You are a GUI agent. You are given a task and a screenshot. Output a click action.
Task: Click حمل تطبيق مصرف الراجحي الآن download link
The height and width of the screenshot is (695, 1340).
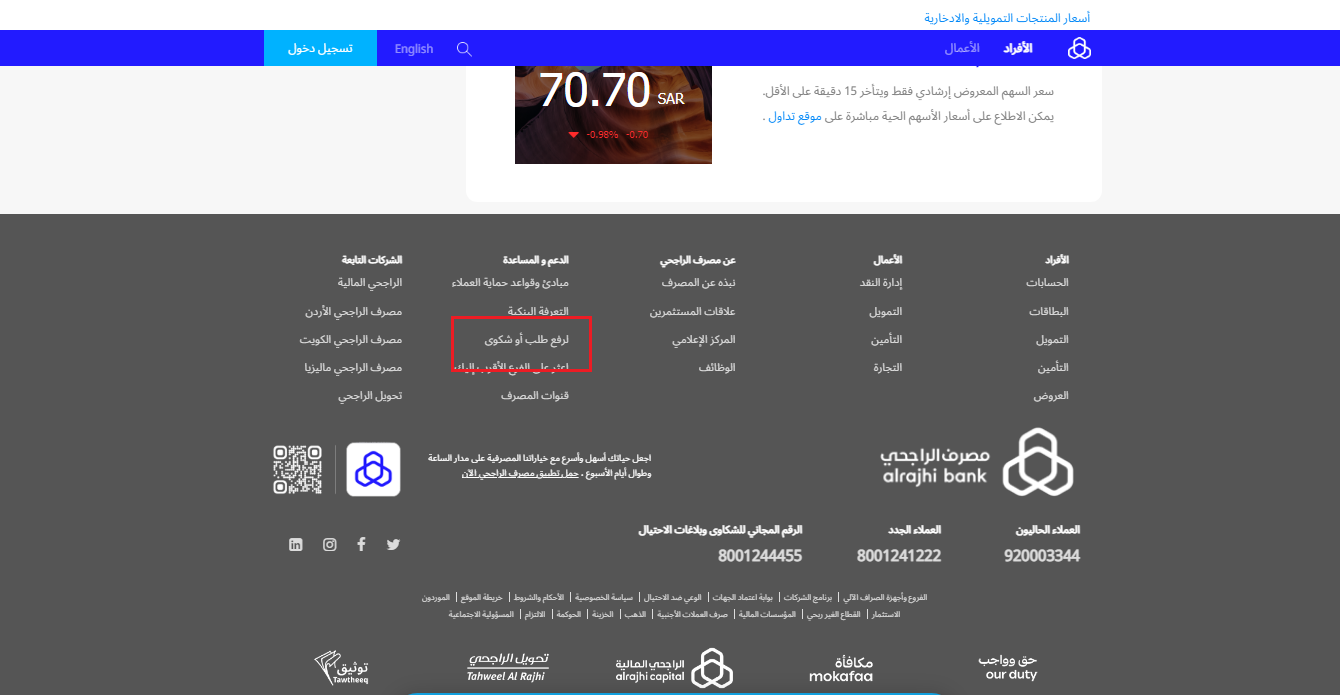click(x=520, y=473)
